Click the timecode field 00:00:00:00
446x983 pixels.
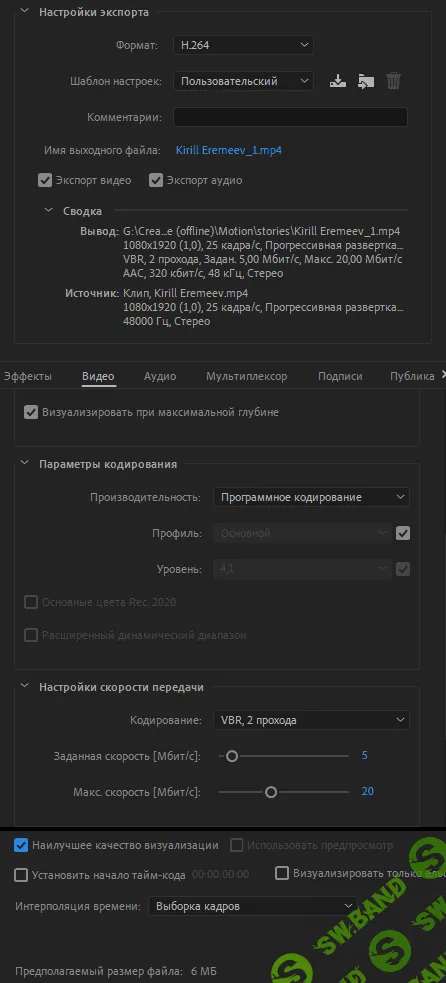tap(220, 875)
